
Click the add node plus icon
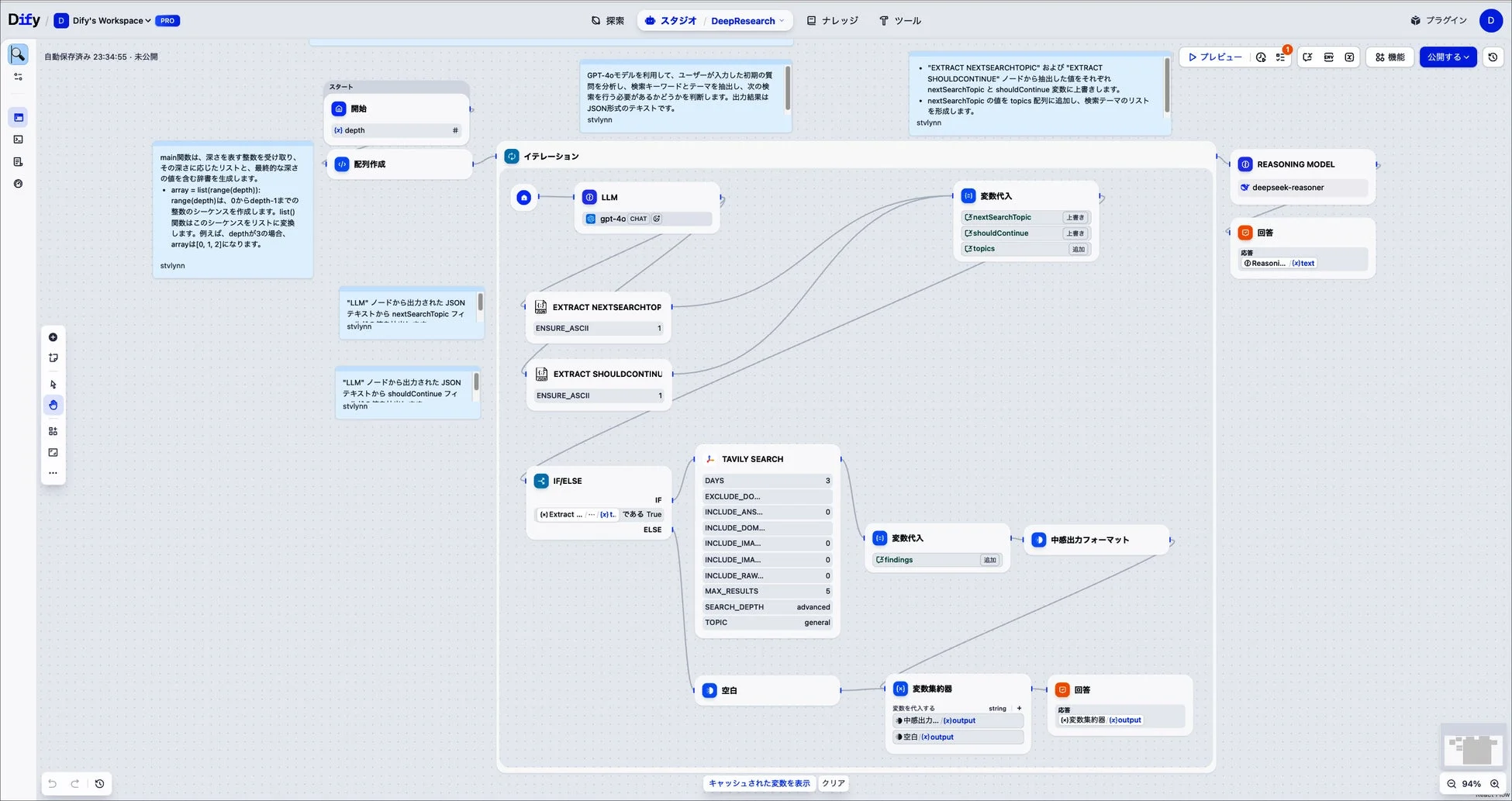(x=53, y=337)
